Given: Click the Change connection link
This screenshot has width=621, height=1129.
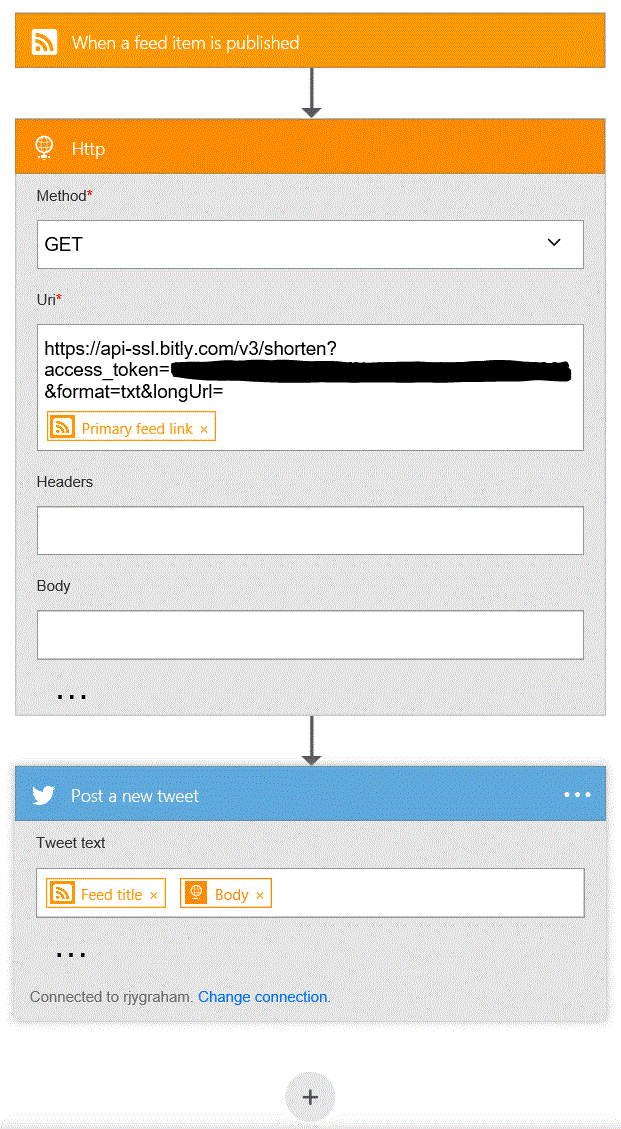Looking at the screenshot, I should point(262,997).
